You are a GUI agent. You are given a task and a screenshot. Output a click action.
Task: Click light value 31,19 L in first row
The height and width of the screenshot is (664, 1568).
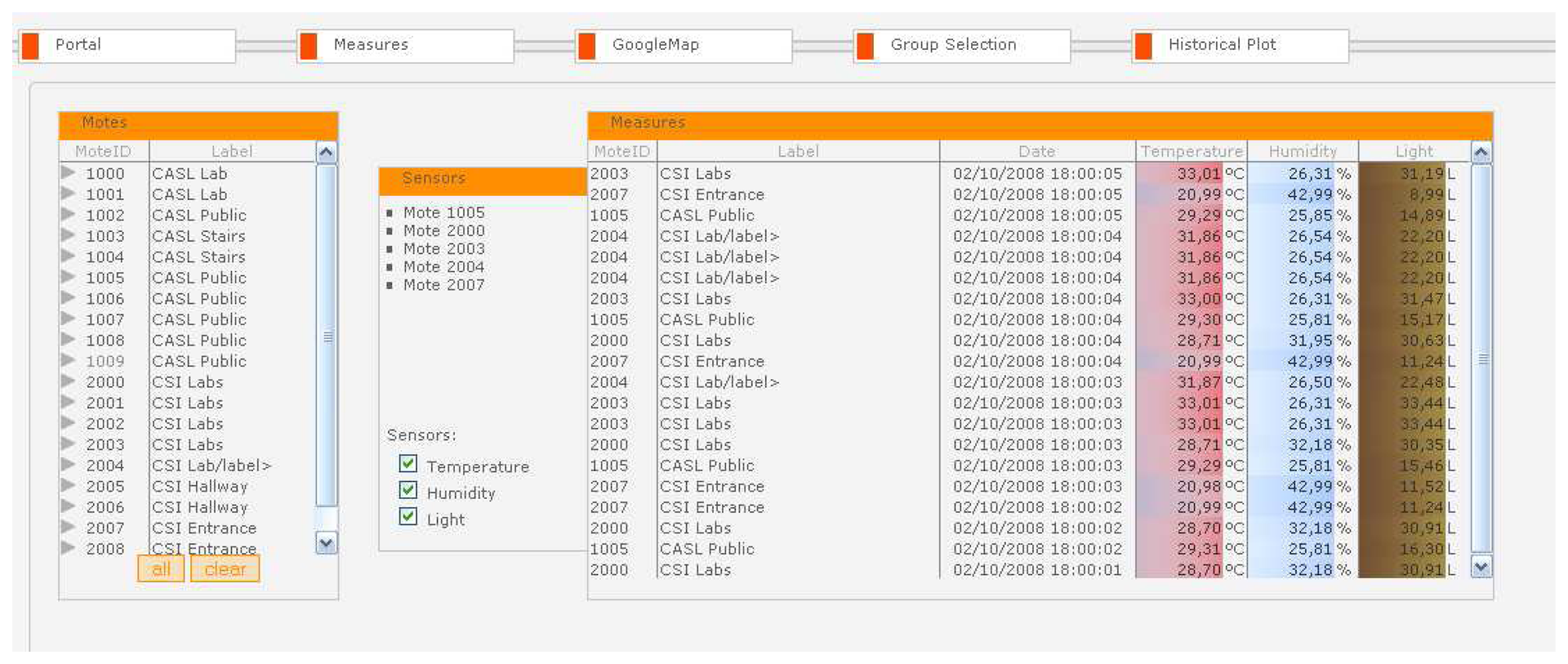[x=1428, y=173]
